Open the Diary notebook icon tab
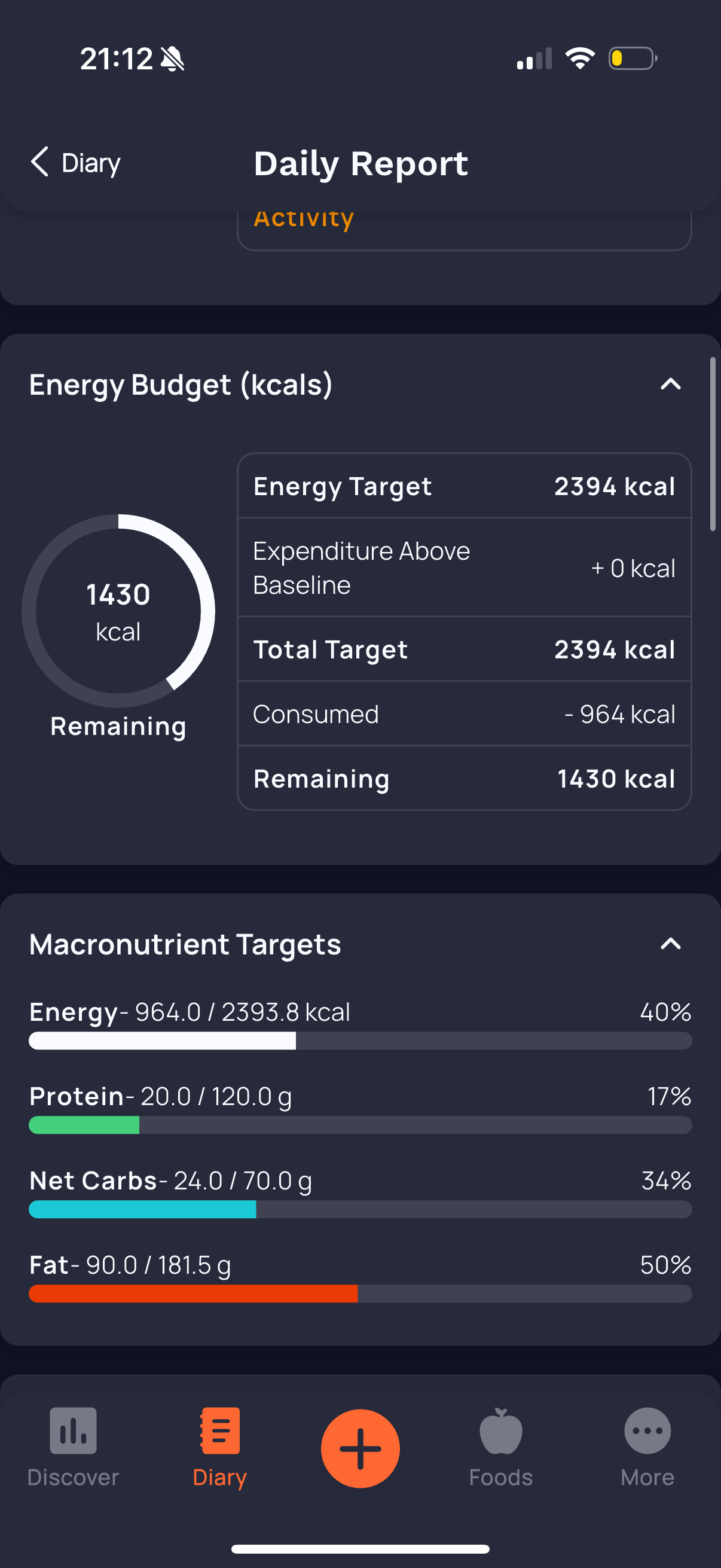The width and height of the screenshot is (721, 1568). [x=219, y=1430]
